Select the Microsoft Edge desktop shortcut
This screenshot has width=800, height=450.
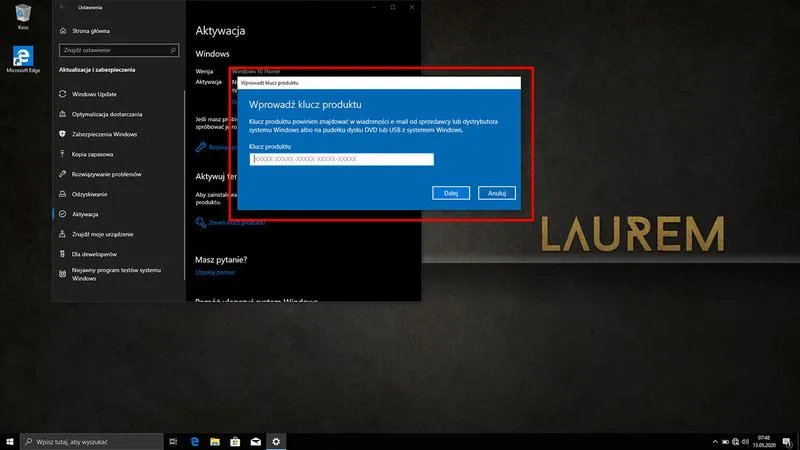point(23,59)
